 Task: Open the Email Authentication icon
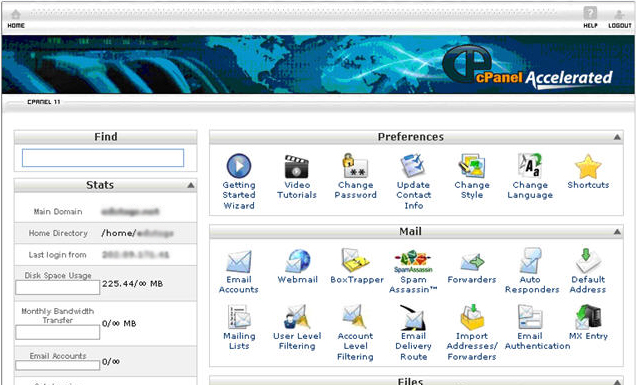[x=530, y=317]
